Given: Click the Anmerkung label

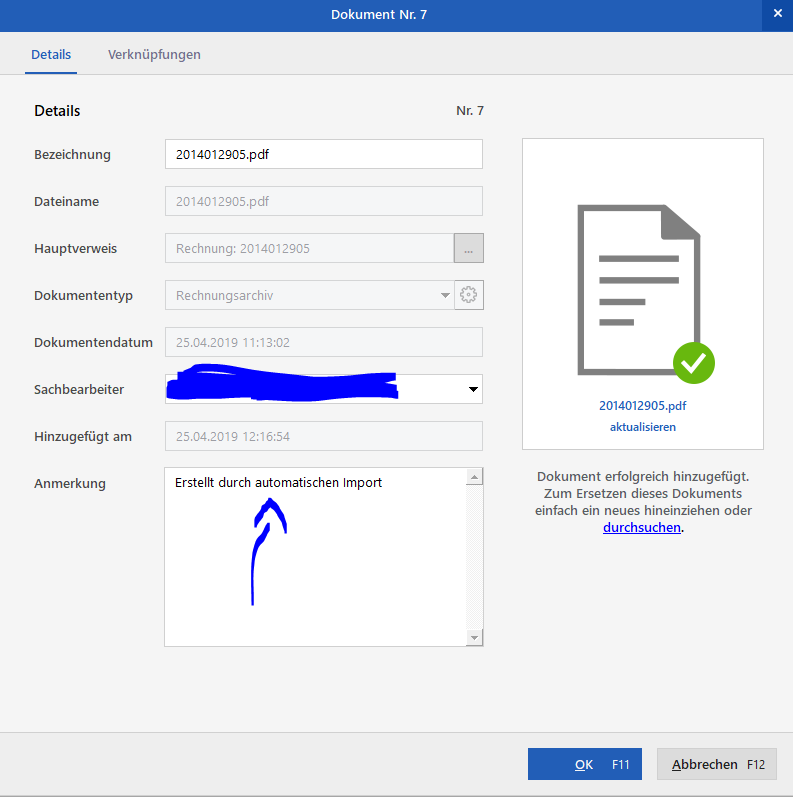Looking at the screenshot, I should pyautogui.click(x=70, y=483).
